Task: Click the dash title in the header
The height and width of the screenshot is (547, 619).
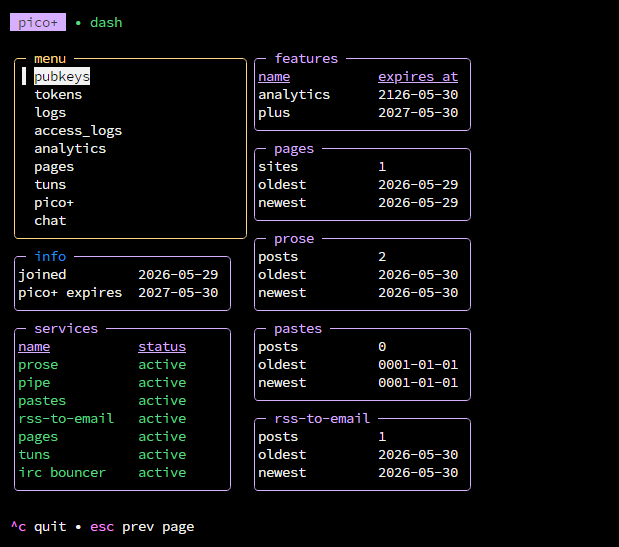Action: pyautogui.click(x=106, y=22)
